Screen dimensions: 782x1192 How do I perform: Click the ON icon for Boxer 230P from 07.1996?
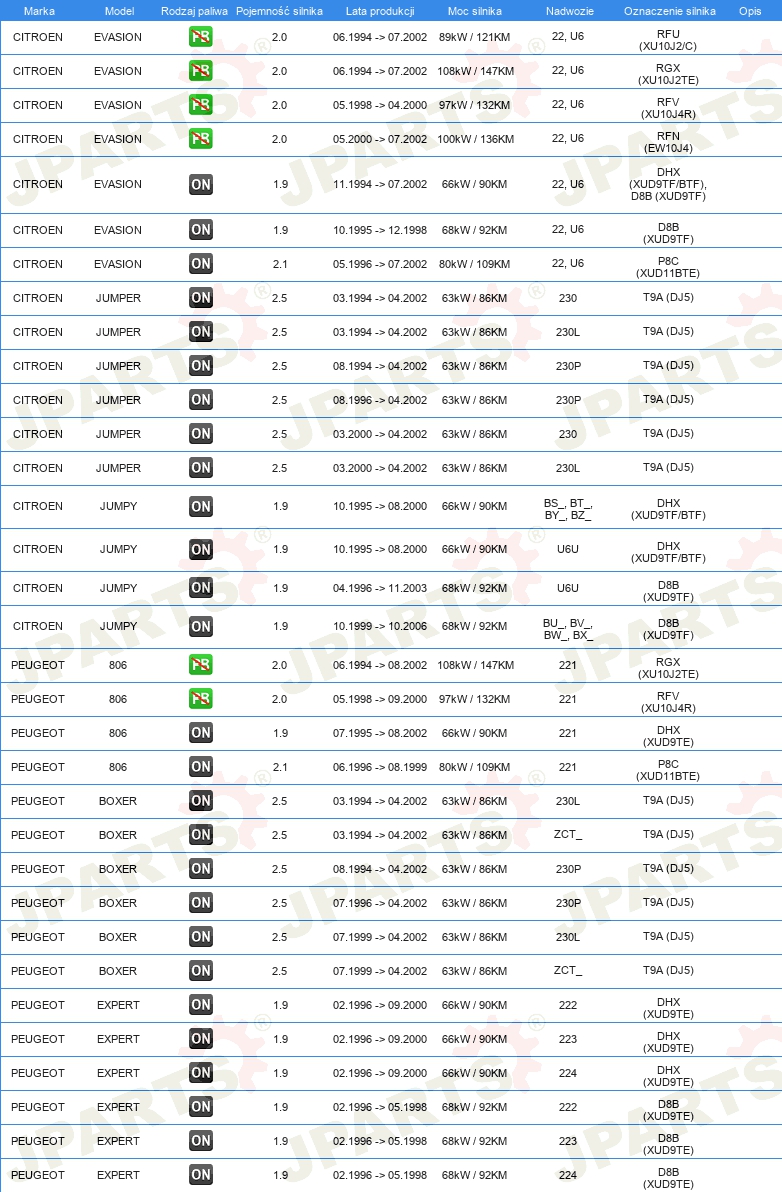coord(201,903)
